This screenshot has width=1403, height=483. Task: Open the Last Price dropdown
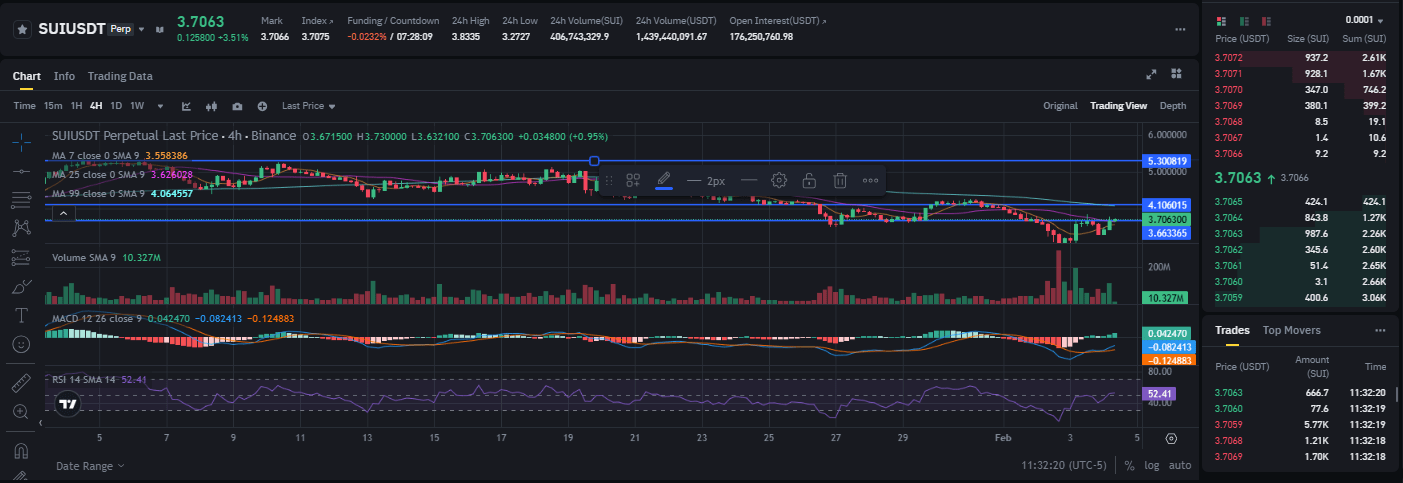(x=308, y=106)
